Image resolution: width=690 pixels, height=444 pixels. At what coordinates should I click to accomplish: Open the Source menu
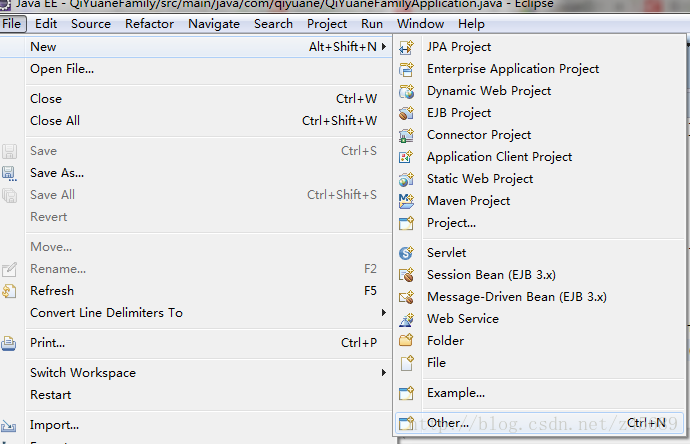[91, 23]
